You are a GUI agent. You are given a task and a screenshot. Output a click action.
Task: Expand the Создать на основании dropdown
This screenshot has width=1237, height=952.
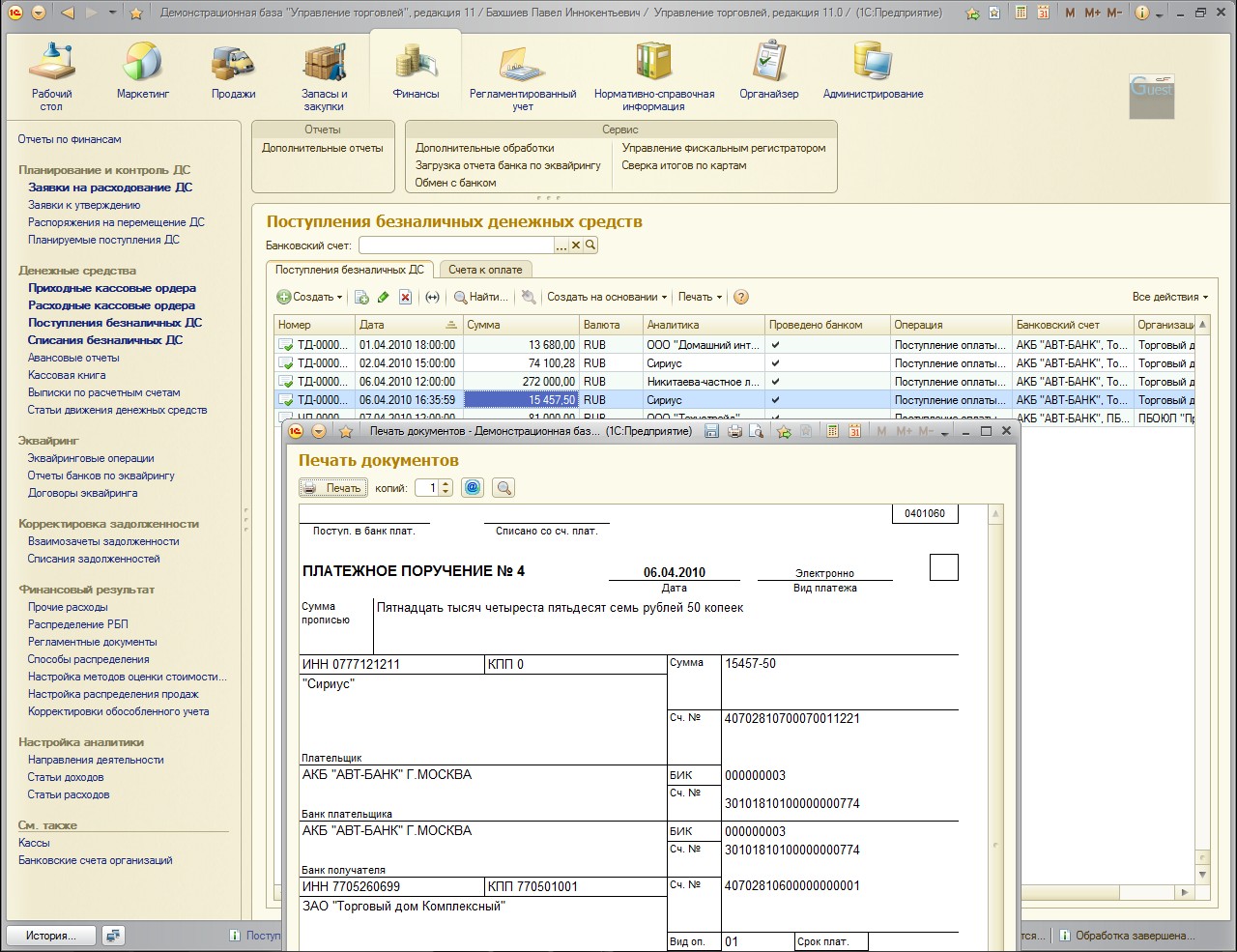[607, 298]
